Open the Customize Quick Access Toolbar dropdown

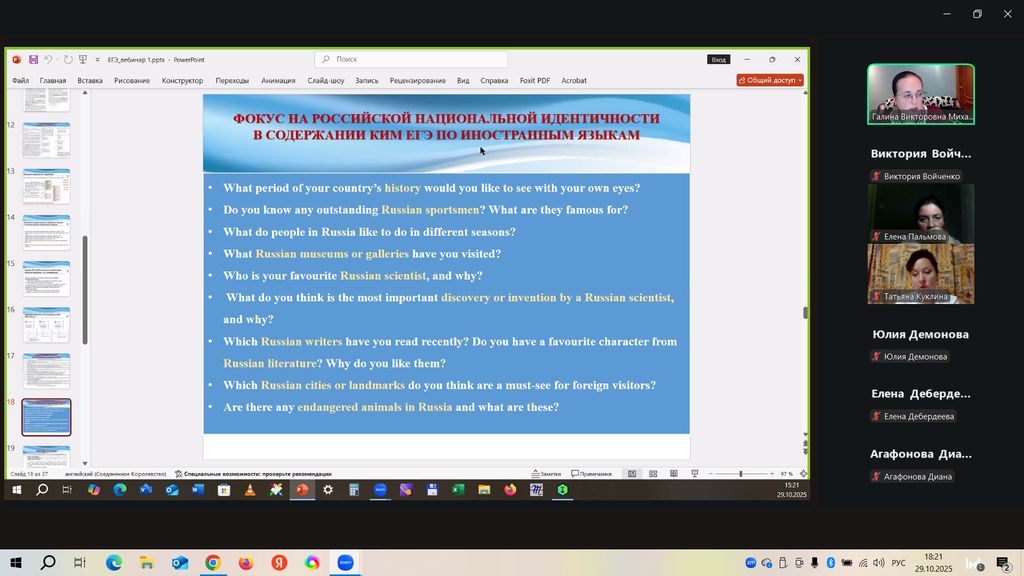[x=97, y=60]
